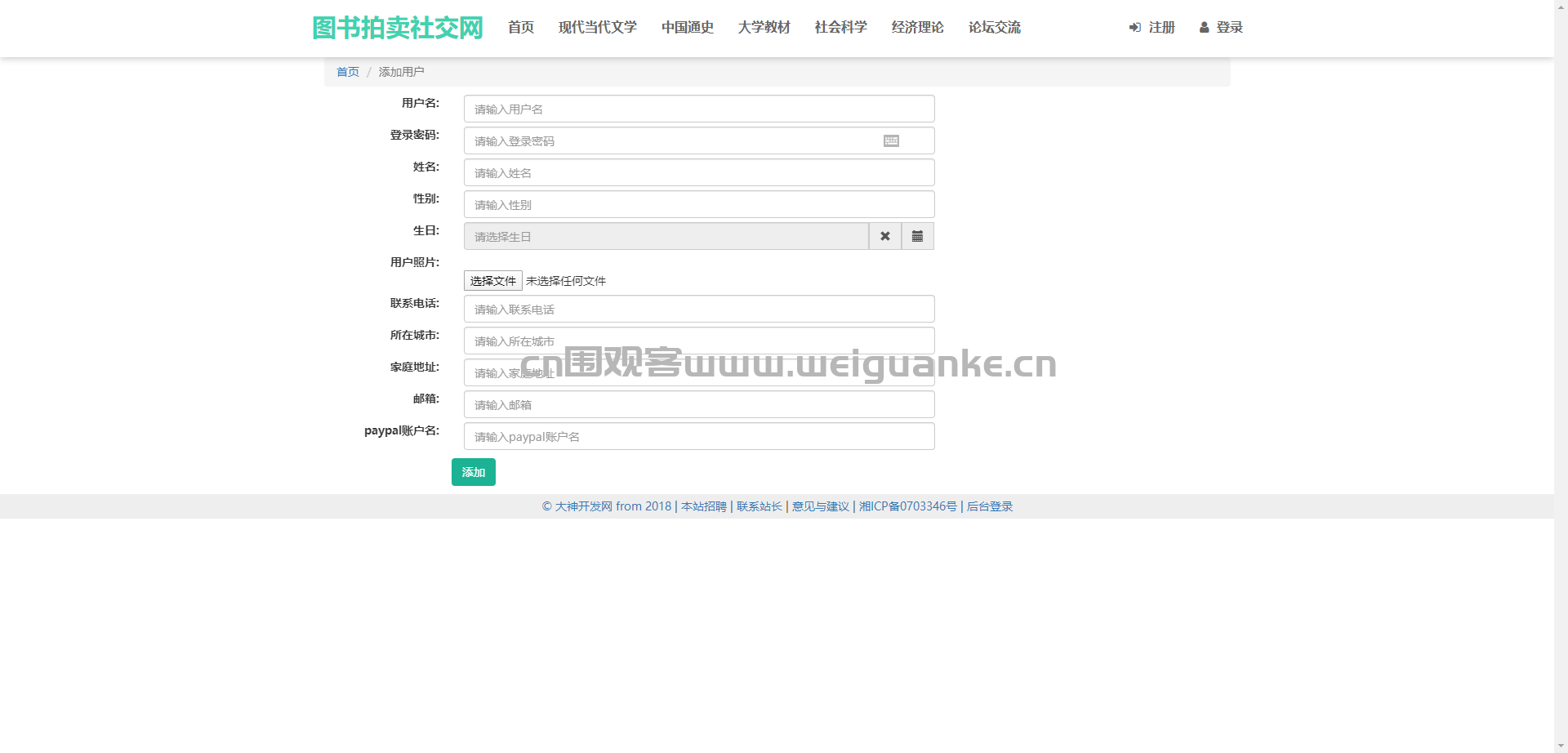The width and height of the screenshot is (1568, 753).
Task: Focus the 邮箱 email input
Action: point(699,404)
